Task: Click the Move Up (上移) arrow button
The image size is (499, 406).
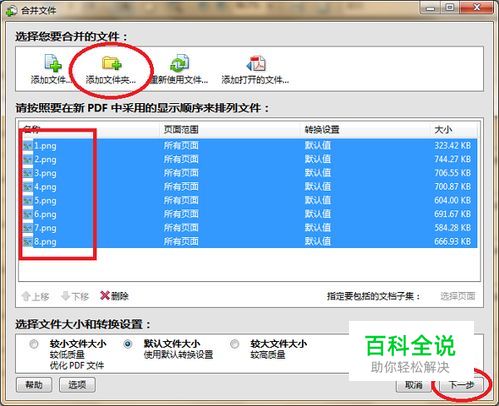Action: (x=35, y=296)
